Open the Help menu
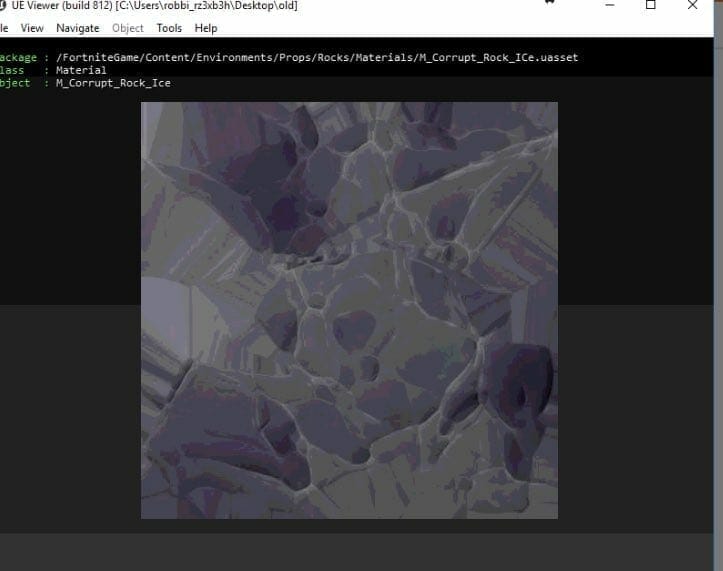 click(206, 28)
